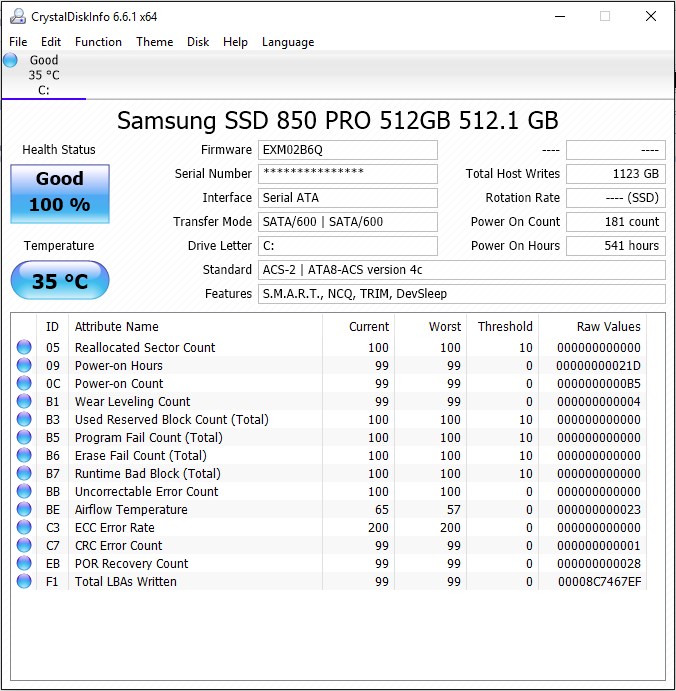Click the Power On Hours value 541 hours
This screenshot has width=676, height=691.
coord(616,245)
